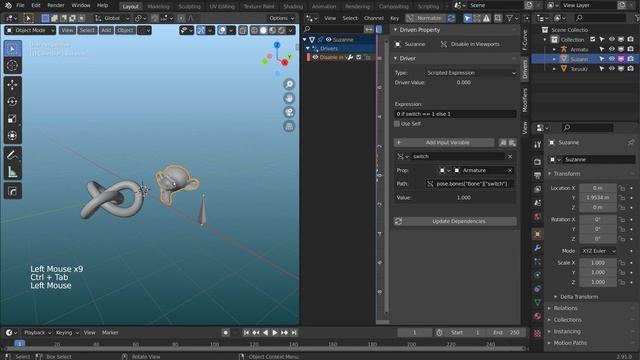Screen dimensions: 640x360
Task: Toggle auto keying record button
Action: [x=225, y=333]
